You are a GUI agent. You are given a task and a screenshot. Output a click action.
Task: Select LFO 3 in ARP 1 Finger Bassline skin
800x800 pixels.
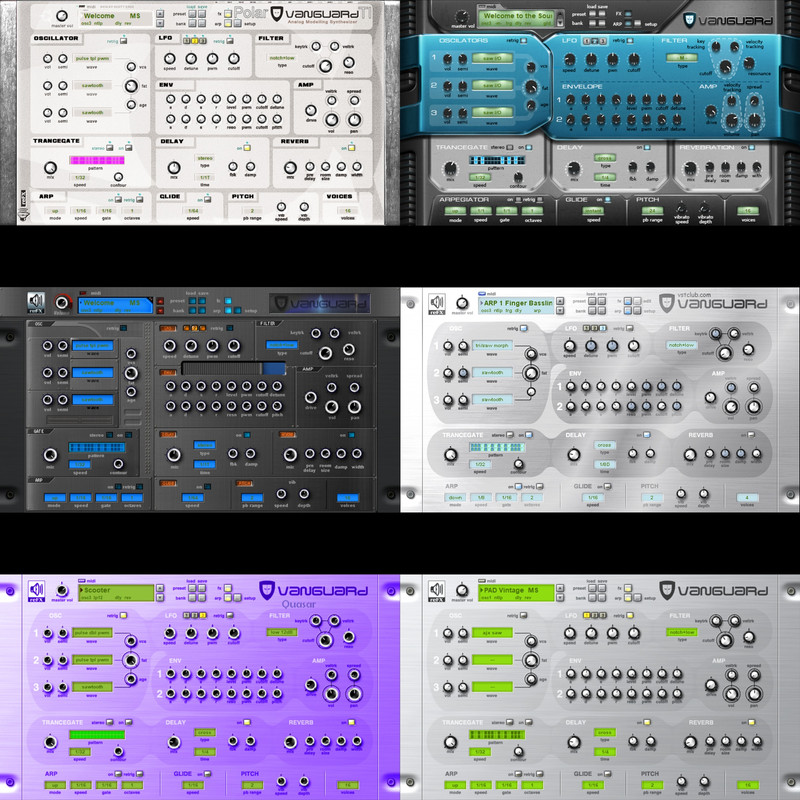[603, 328]
